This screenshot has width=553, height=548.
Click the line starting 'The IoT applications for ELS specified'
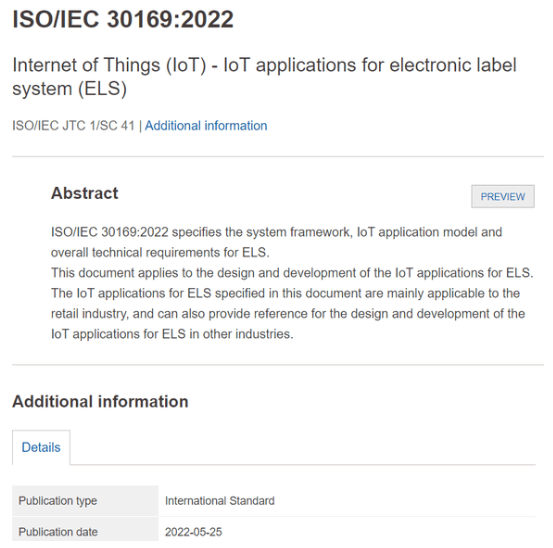click(285, 293)
